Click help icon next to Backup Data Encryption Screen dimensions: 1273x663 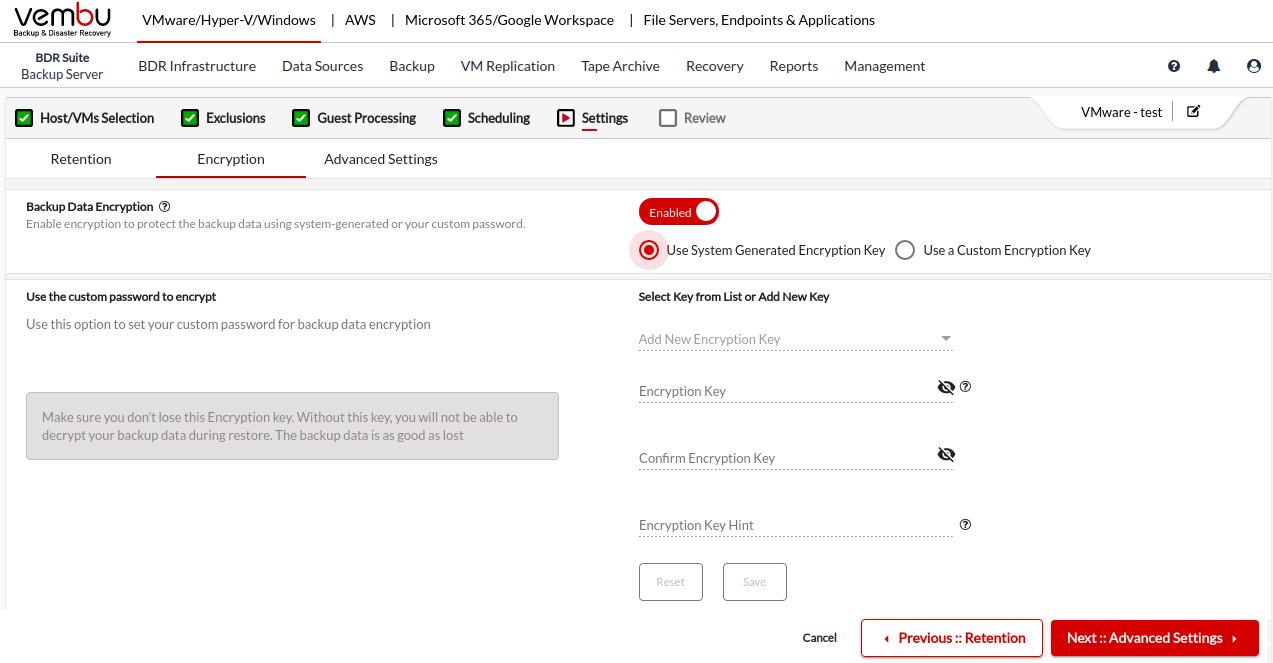coord(165,207)
